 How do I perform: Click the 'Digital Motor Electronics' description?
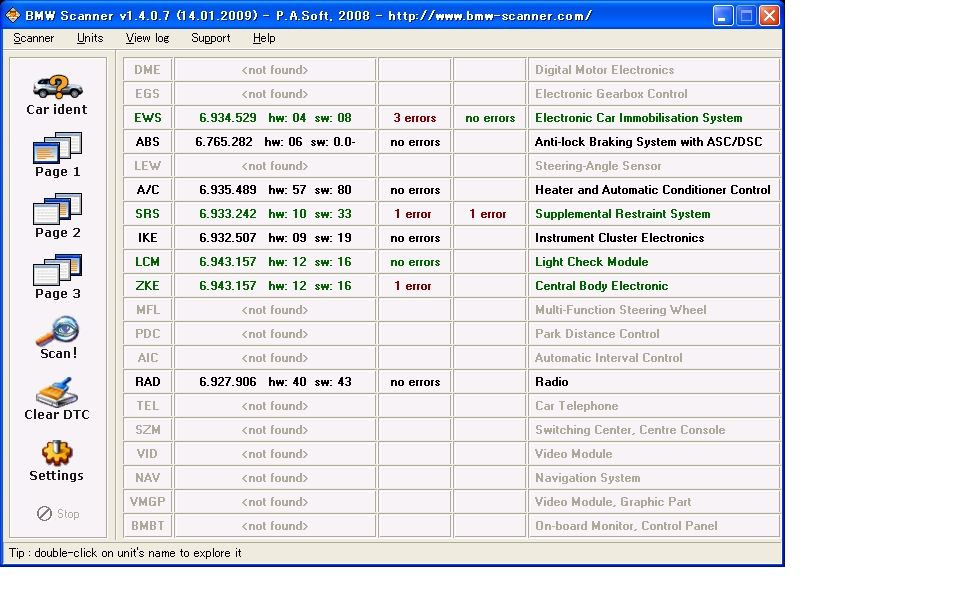pyautogui.click(x=604, y=70)
